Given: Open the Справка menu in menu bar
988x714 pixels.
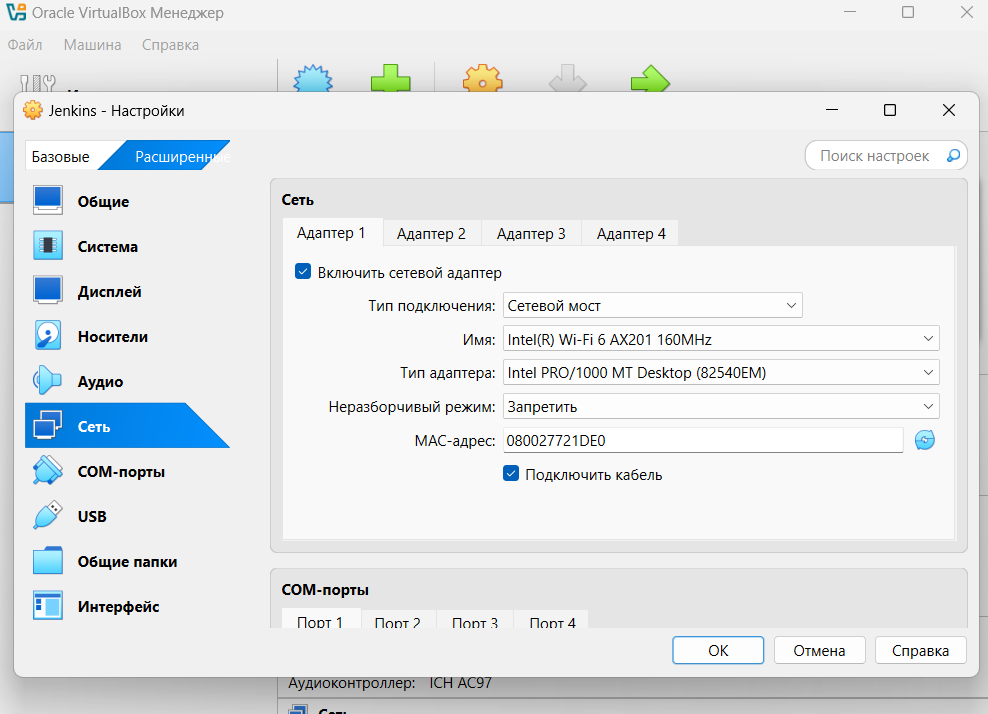Looking at the screenshot, I should click(170, 45).
